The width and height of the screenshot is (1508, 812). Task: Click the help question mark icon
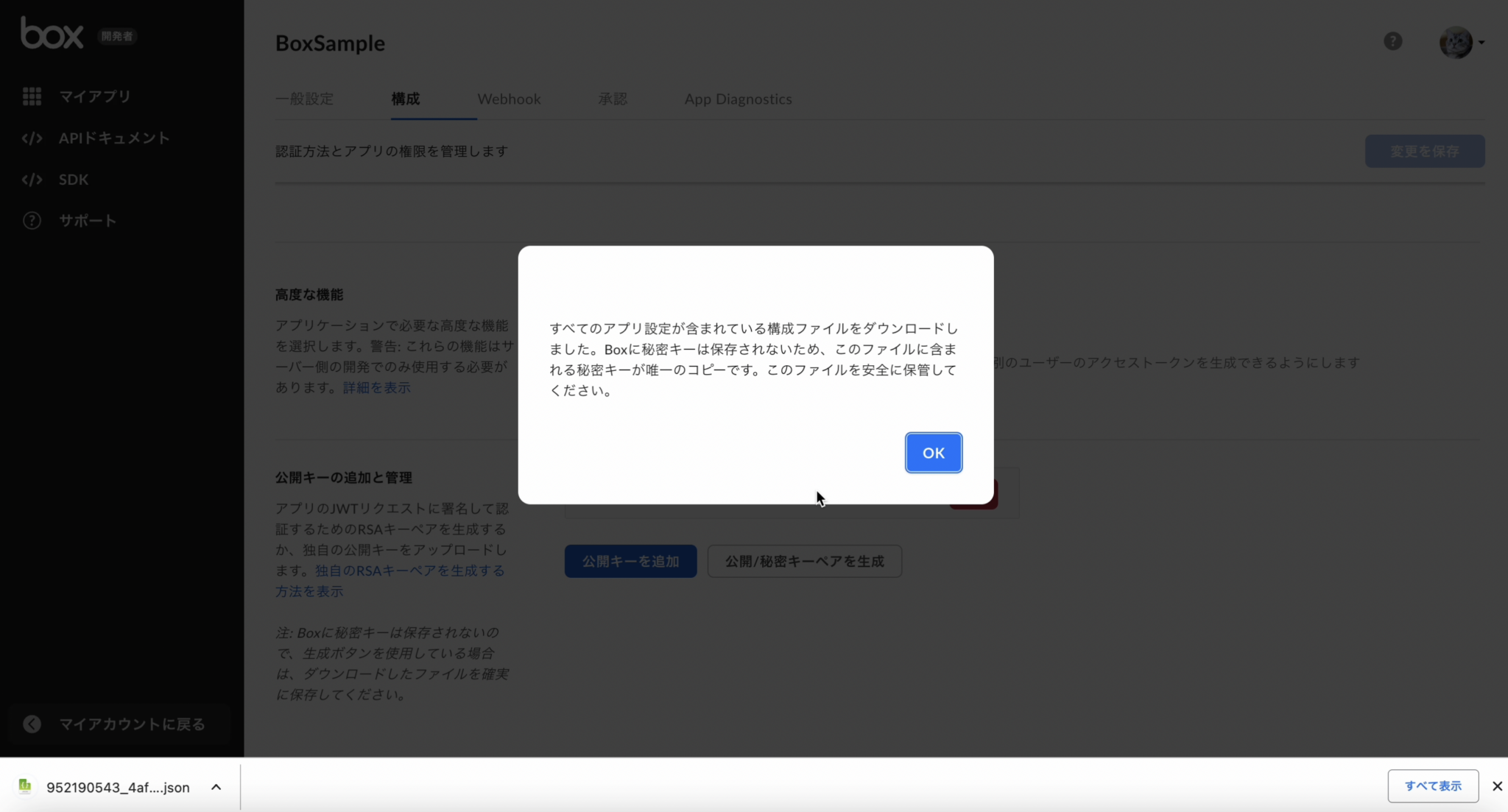tap(1392, 41)
